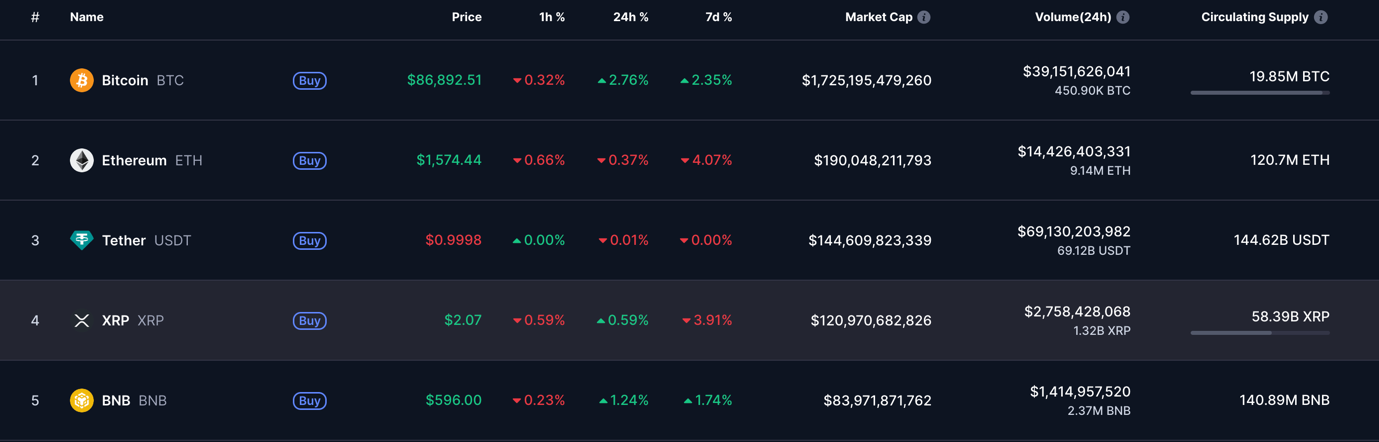1379x442 pixels.
Task: Sort by the Circulating Supply column header
Action: (1255, 17)
